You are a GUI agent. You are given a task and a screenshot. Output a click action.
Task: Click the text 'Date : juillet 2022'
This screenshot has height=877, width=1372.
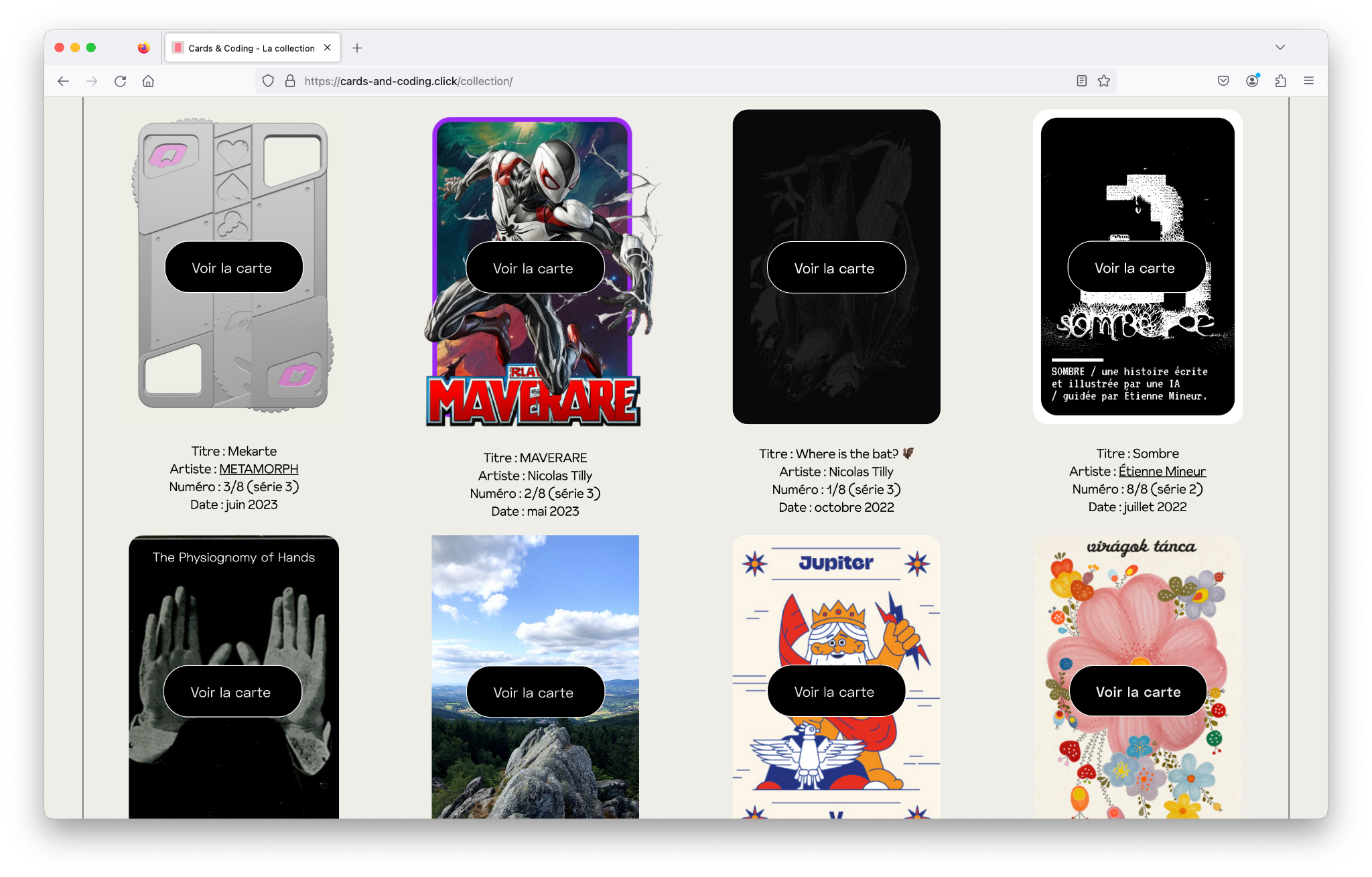pos(1138,507)
